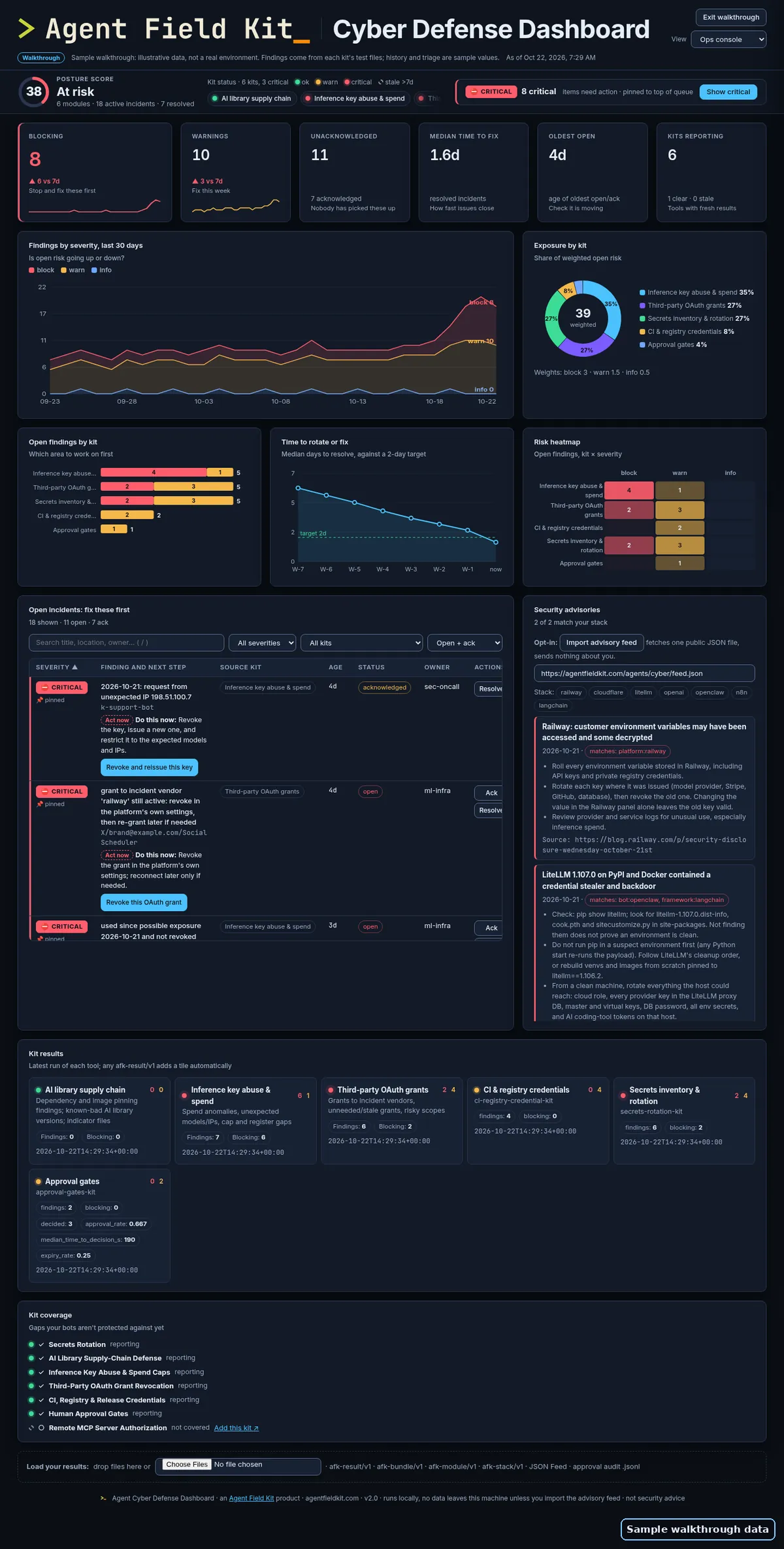Click the pin icon under first CRITICAL incident
The height and width of the screenshot is (1549, 784).
(40, 700)
